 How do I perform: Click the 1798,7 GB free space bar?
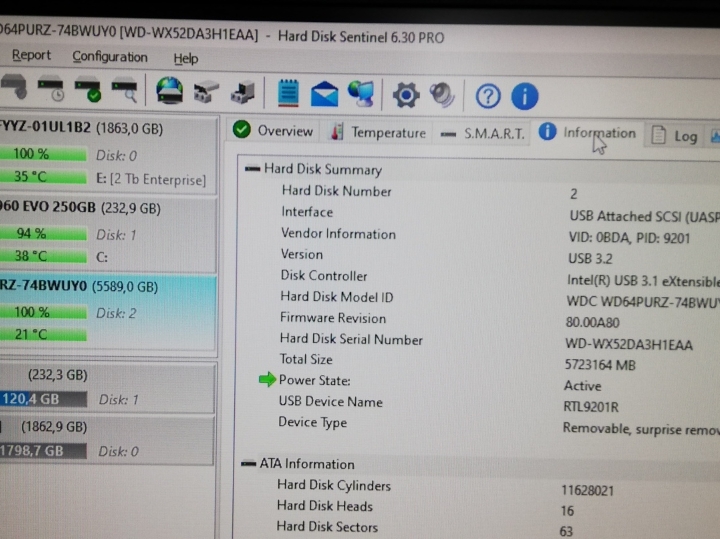(x=43, y=450)
